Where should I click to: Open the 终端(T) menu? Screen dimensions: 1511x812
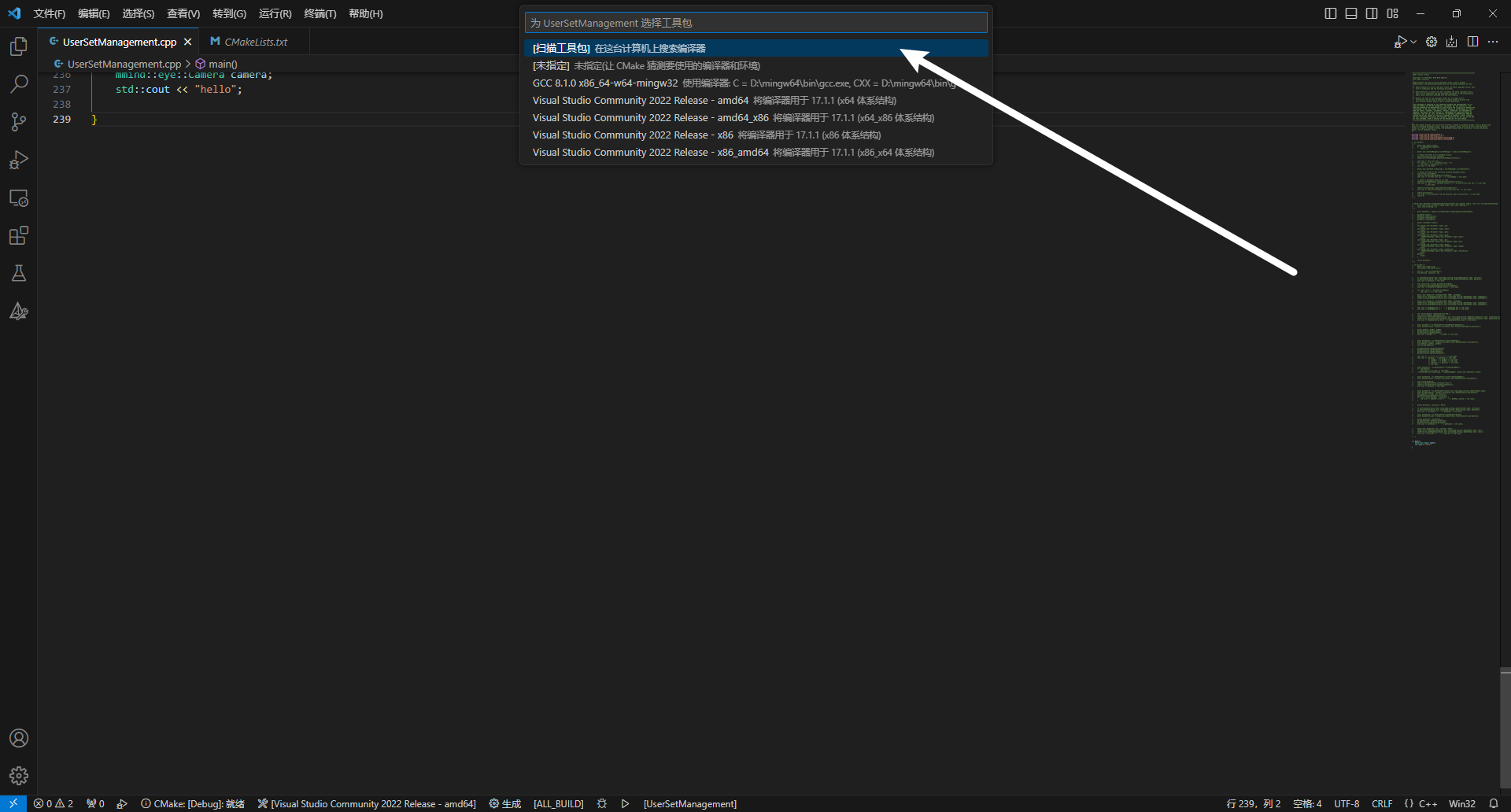pos(320,13)
